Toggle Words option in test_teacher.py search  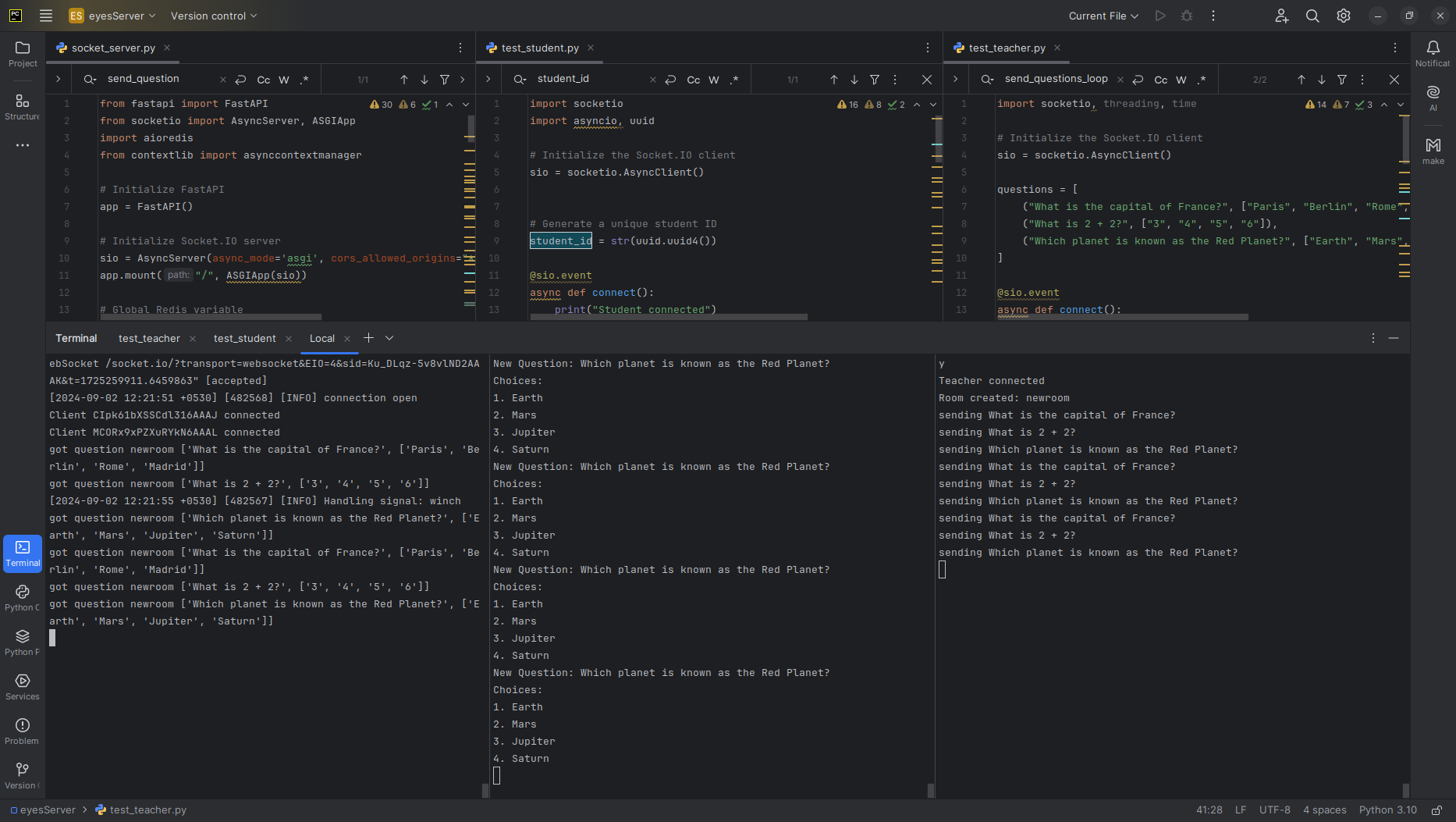point(1181,80)
